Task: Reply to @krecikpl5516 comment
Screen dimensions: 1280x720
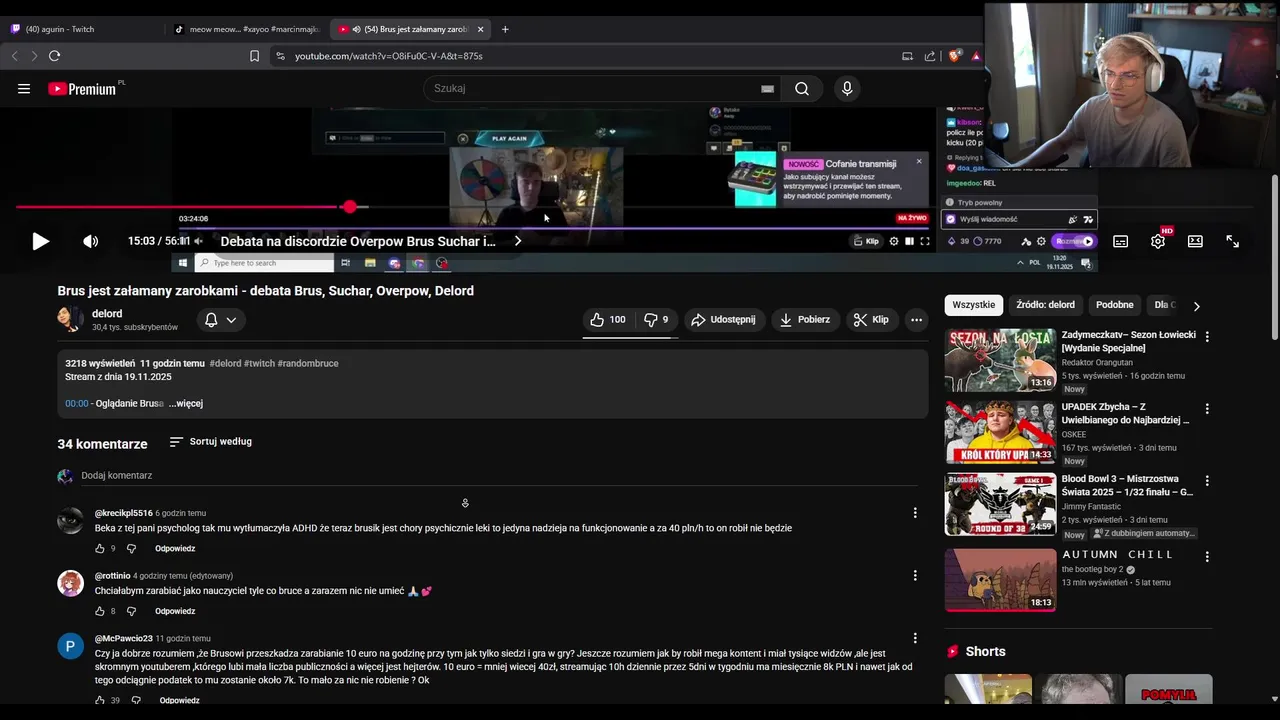Action: [x=175, y=549]
